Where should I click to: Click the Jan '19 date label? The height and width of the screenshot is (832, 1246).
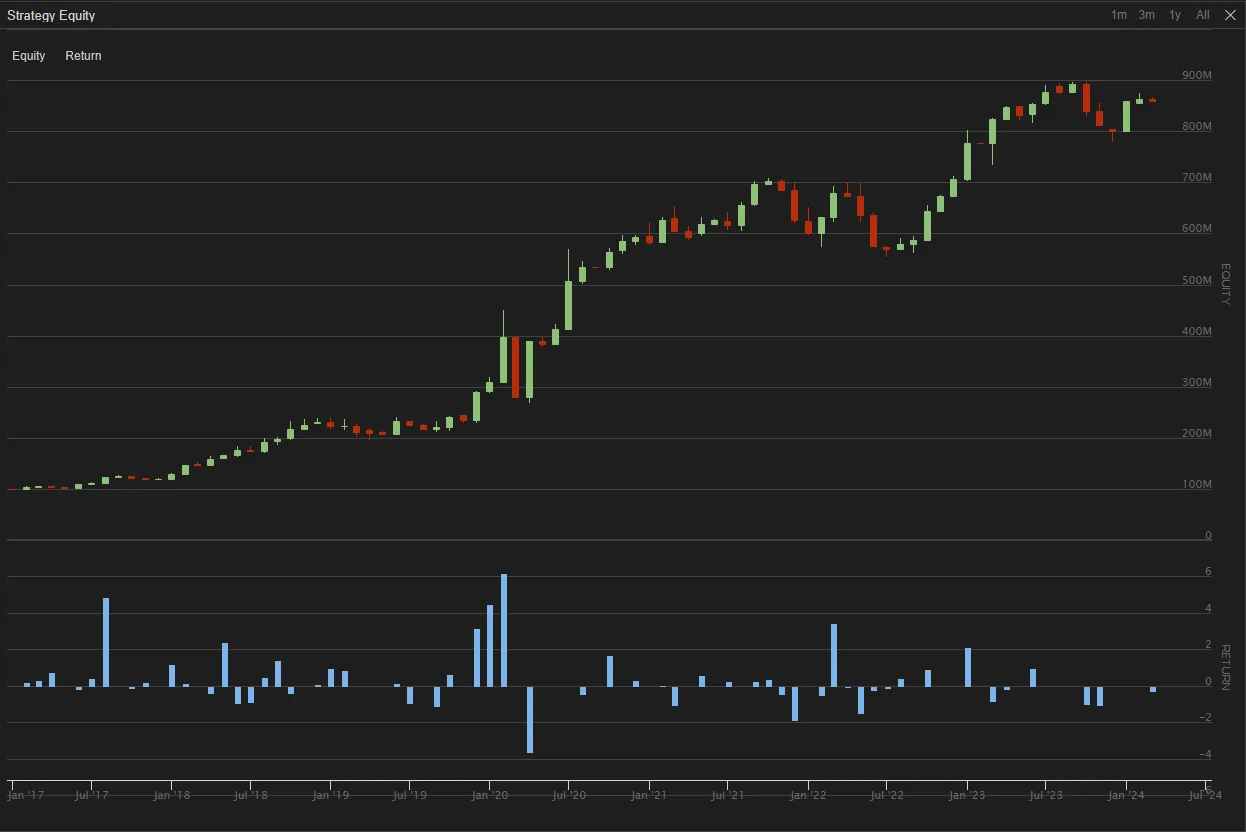click(x=330, y=796)
